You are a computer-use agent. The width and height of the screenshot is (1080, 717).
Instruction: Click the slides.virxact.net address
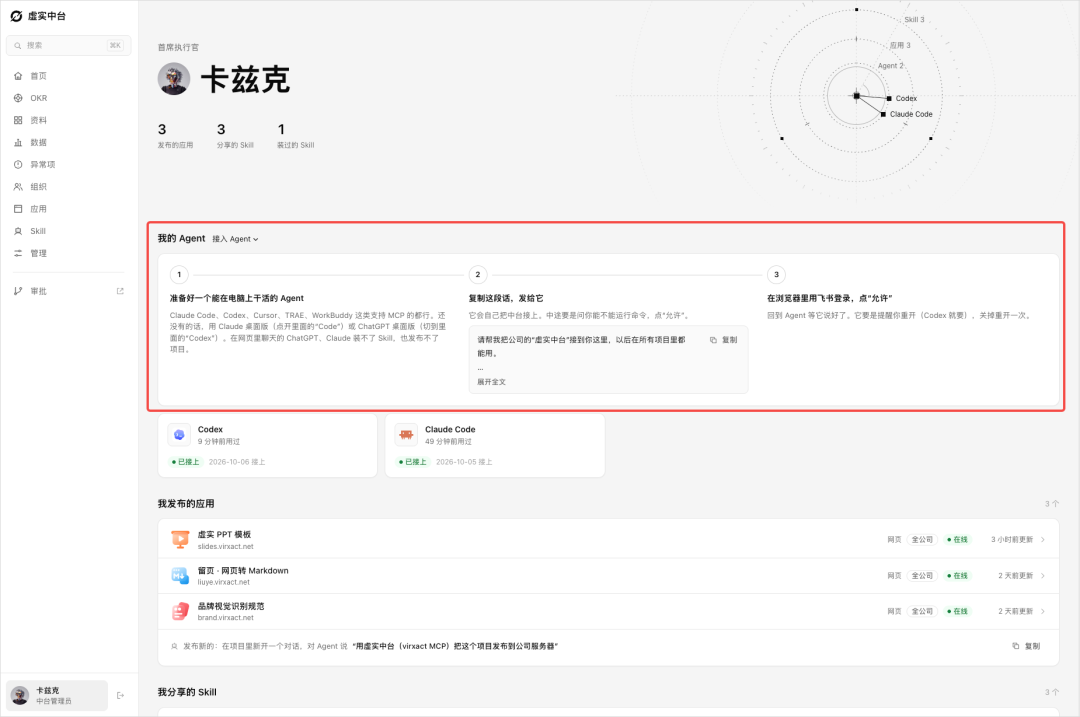(225, 546)
